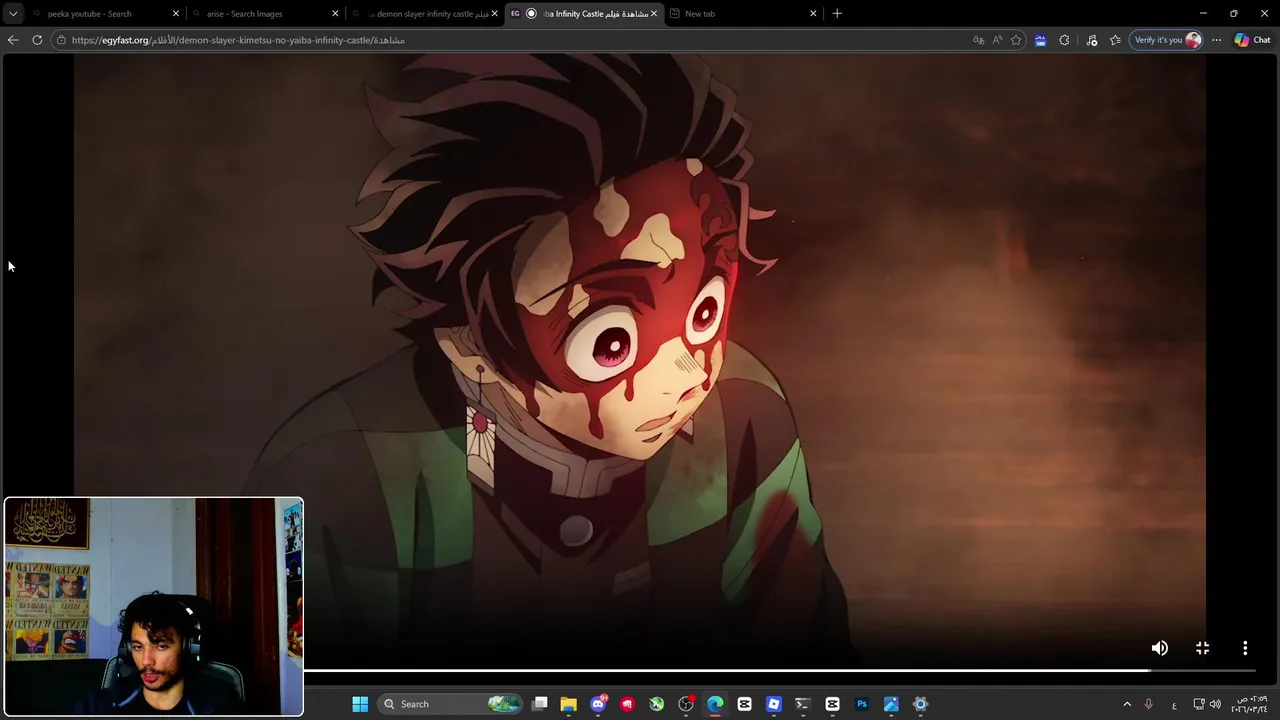Click the microphone tray icon

click(1148, 704)
